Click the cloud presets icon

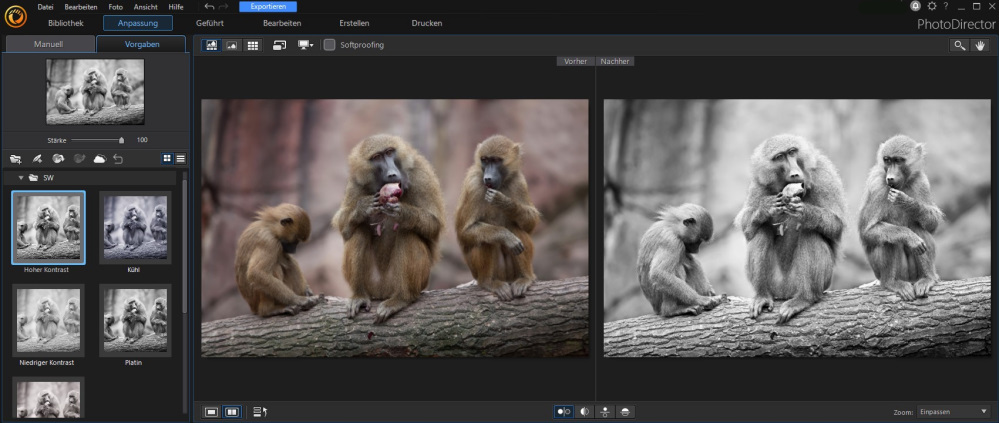(x=99, y=159)
